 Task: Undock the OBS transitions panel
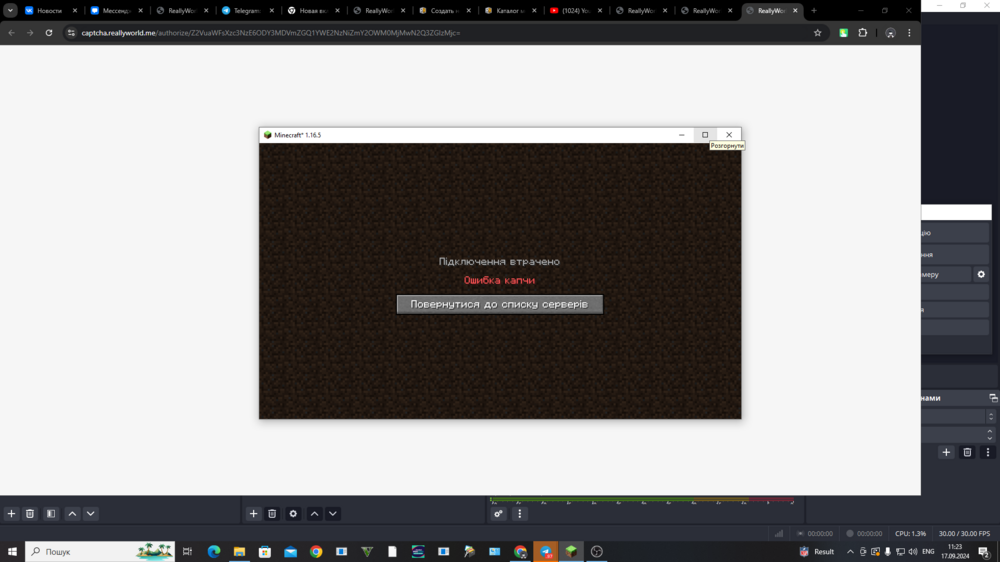point(993,398)
